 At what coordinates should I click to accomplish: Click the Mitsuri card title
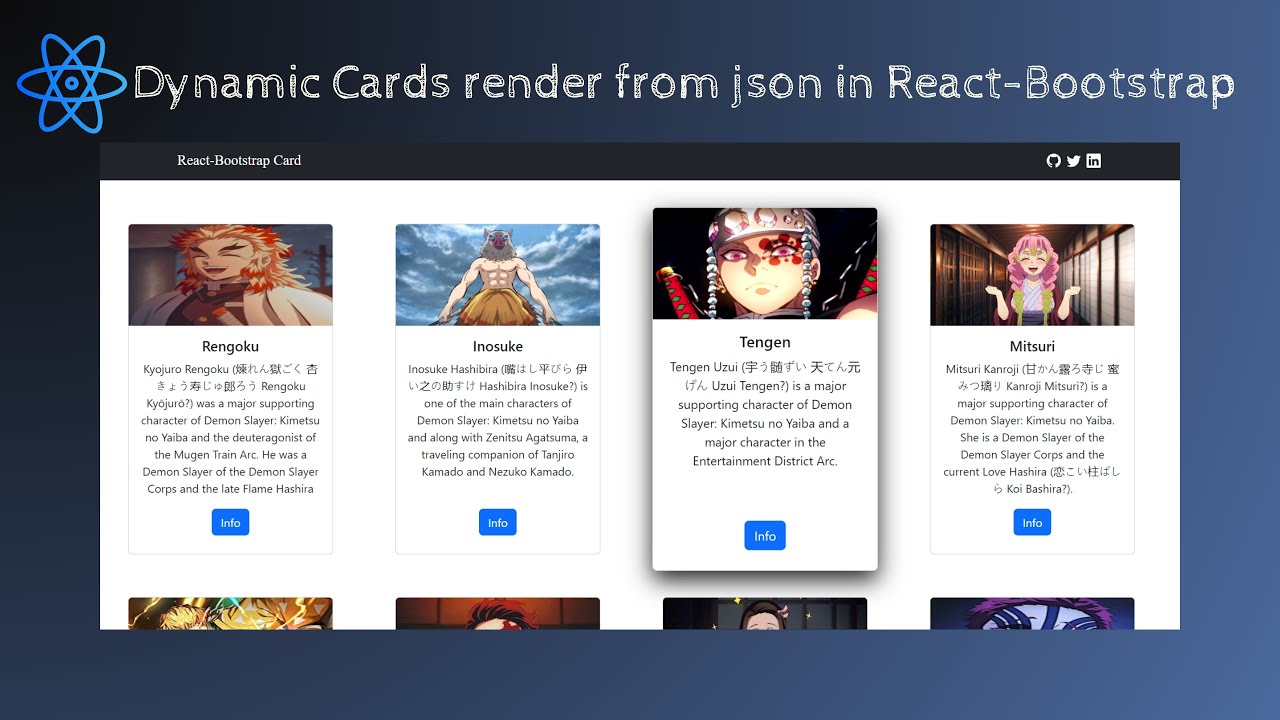(x=1032, y=347)
